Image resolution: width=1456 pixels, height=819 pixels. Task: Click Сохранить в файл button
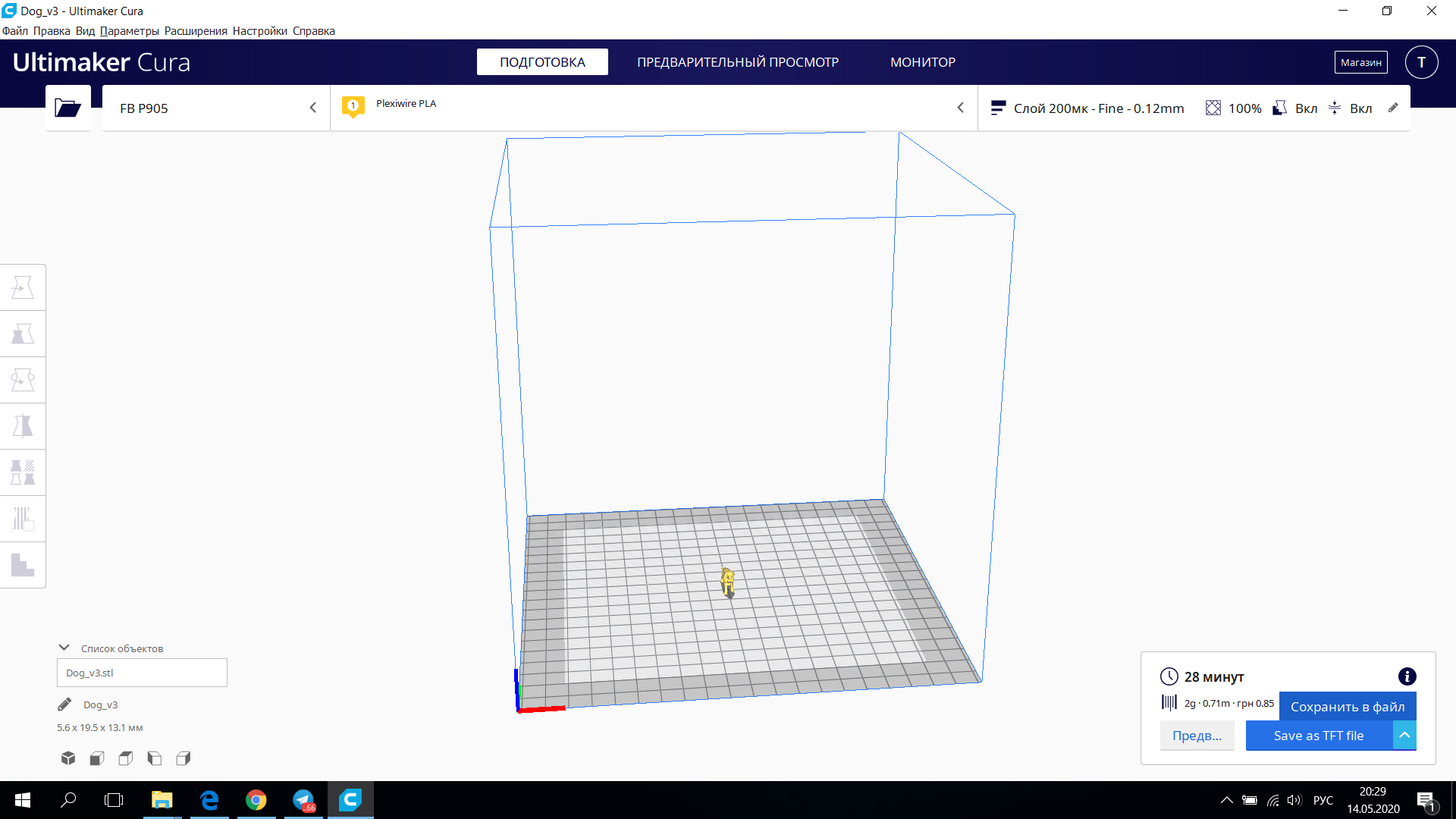click(1348, 706)
